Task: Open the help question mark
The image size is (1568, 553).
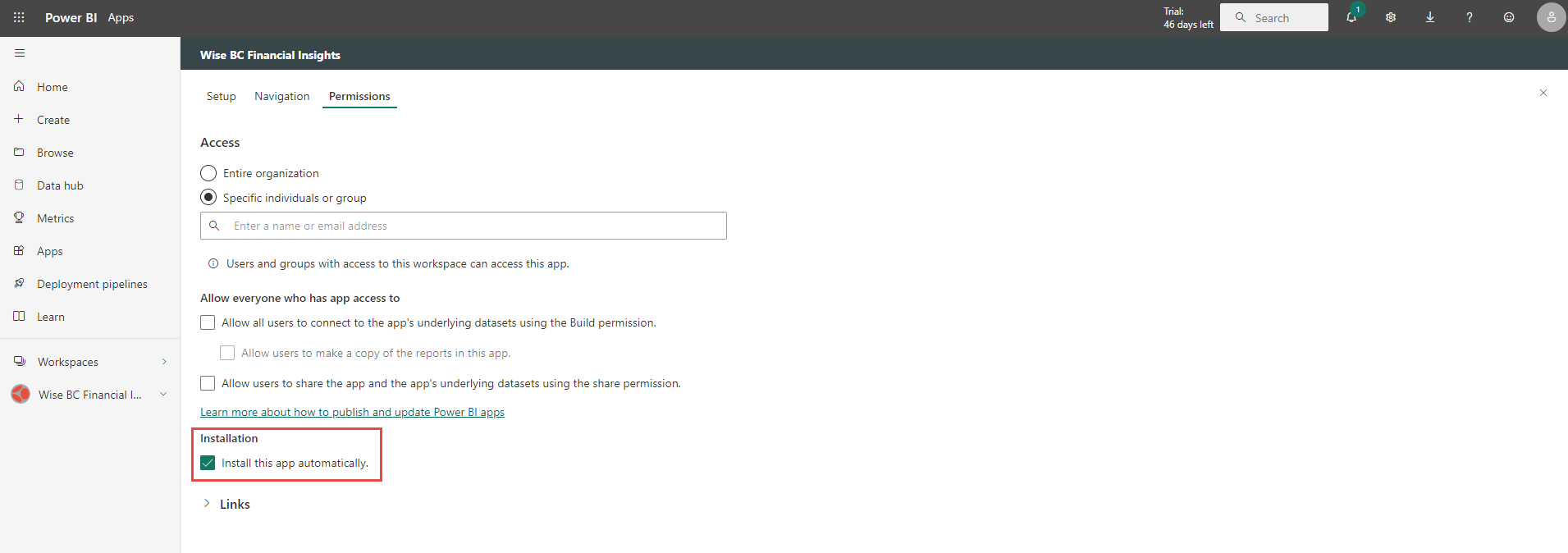Action: [x=1470, y=17]
